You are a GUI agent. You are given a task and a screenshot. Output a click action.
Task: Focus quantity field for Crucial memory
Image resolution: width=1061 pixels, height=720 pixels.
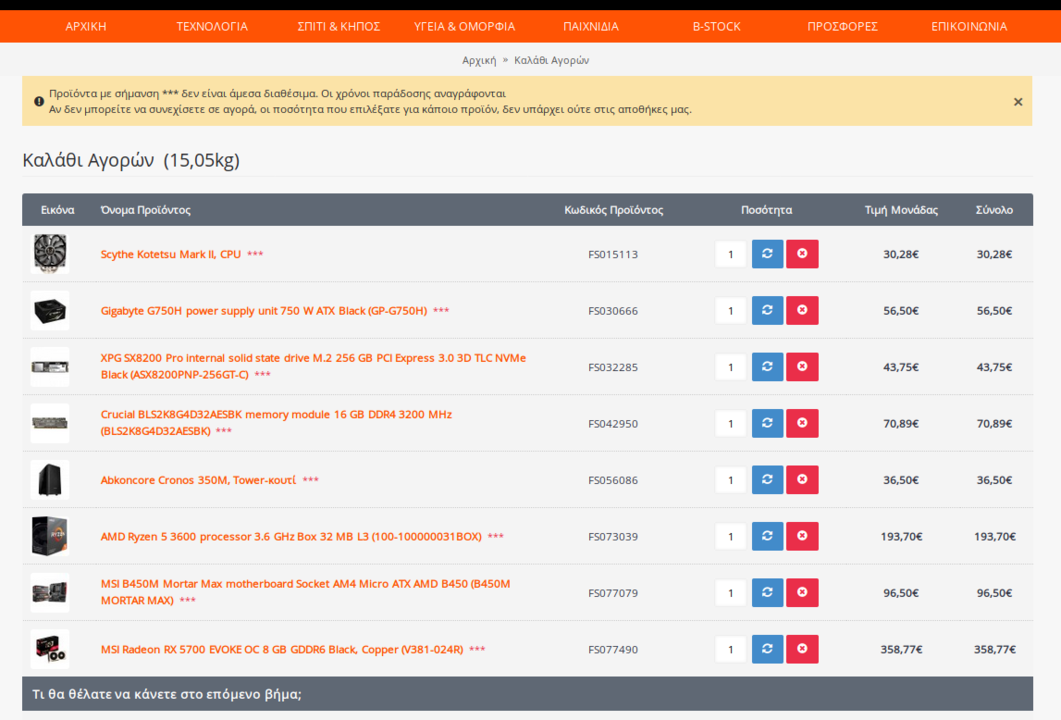click(730, 424)
